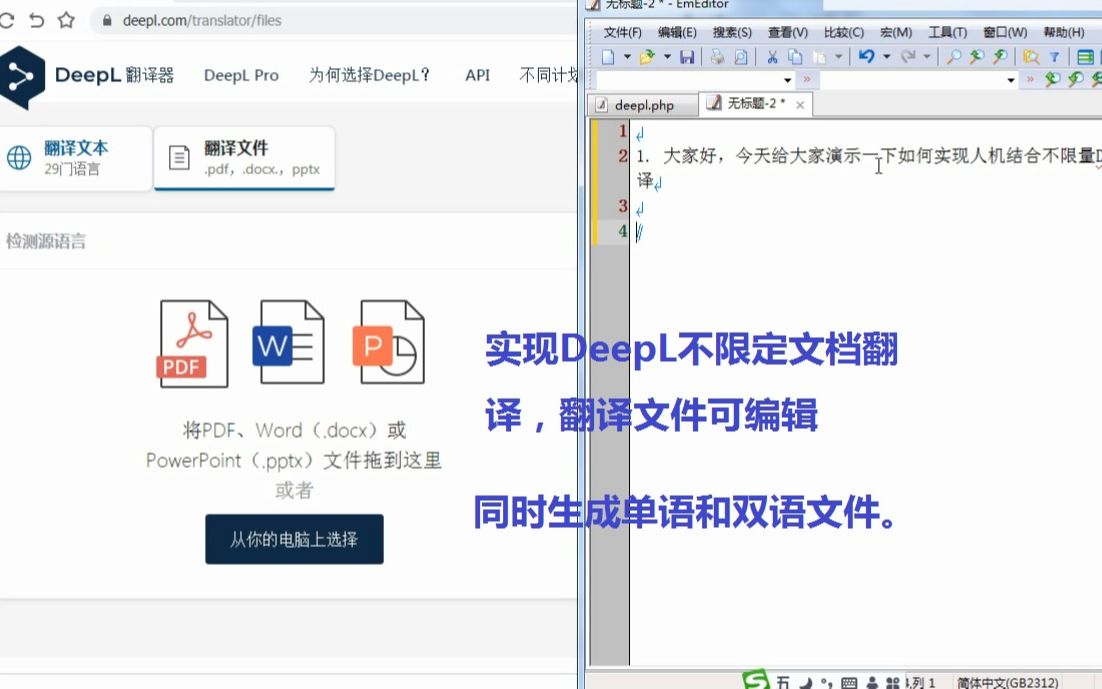Click the soft keyboard icon in IME bar
This screenshot has height=689, width=1102.
pos(849,683)
